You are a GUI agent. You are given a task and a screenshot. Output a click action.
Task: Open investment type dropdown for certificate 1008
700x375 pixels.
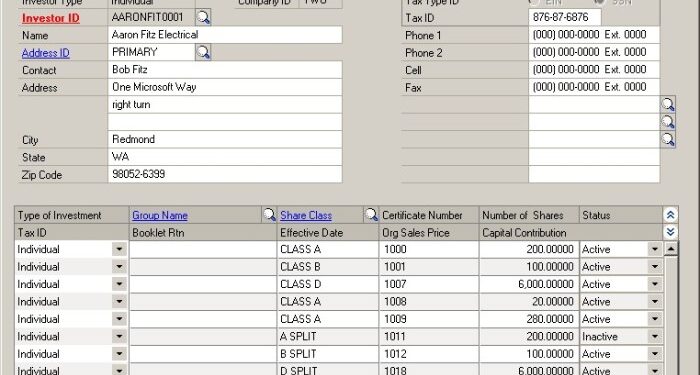(119, 301)
